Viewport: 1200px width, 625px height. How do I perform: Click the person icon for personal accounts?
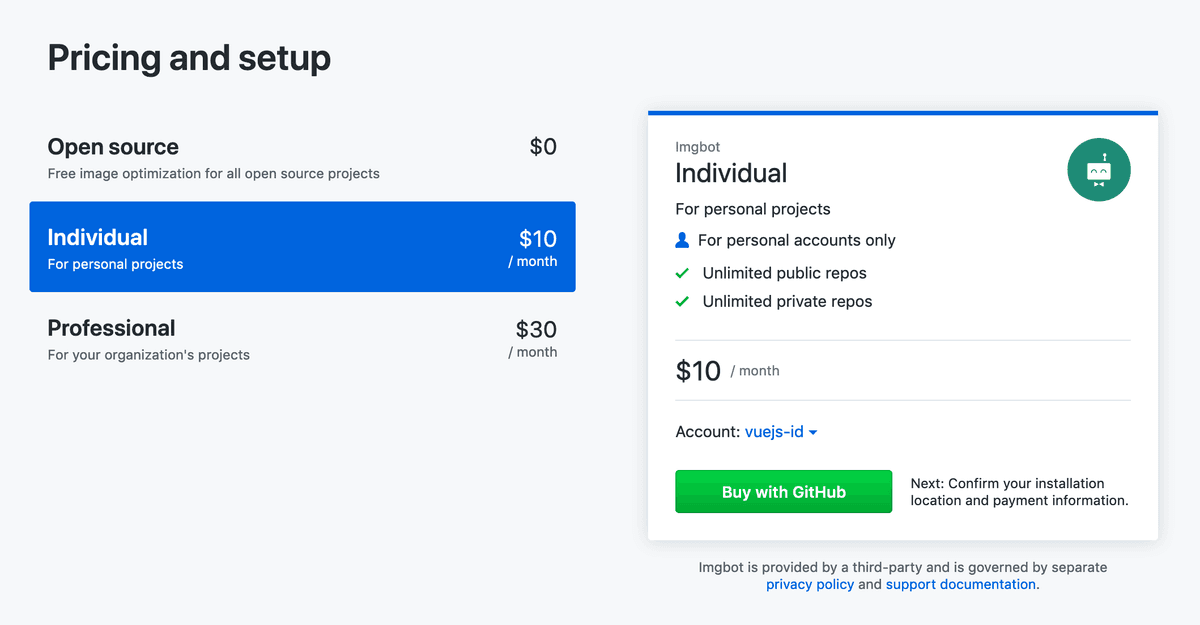tap(682, 240)
